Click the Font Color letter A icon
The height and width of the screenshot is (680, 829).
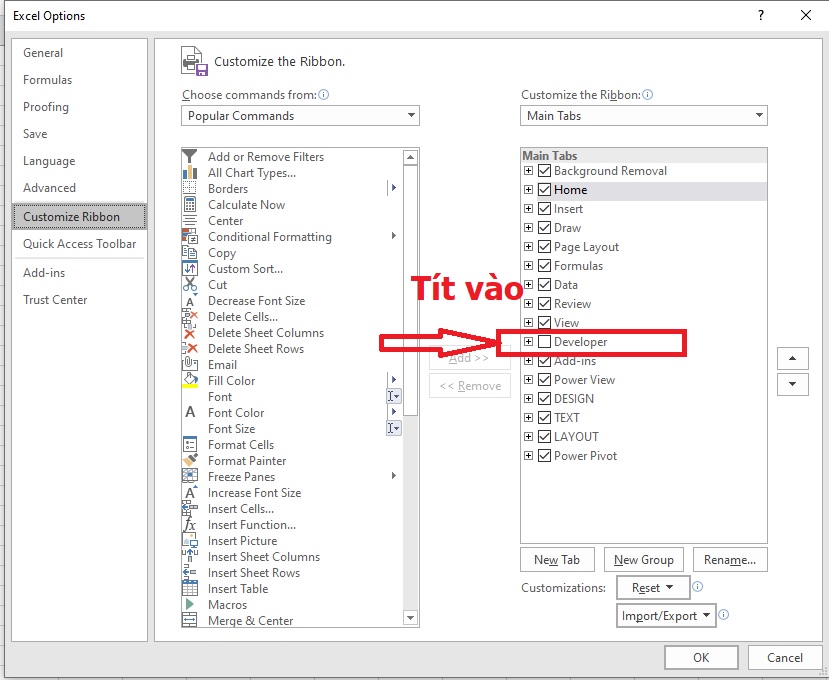(x=190, y=412)
